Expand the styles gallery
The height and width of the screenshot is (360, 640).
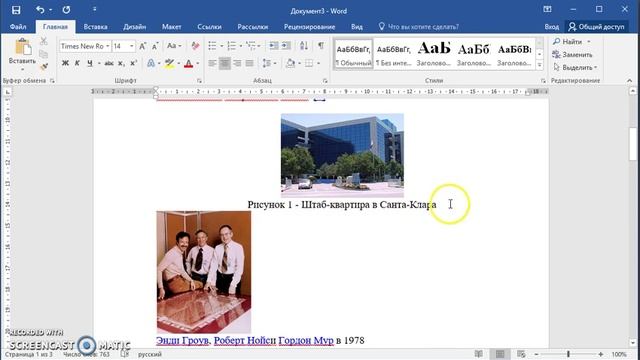[x=540, y=64]
